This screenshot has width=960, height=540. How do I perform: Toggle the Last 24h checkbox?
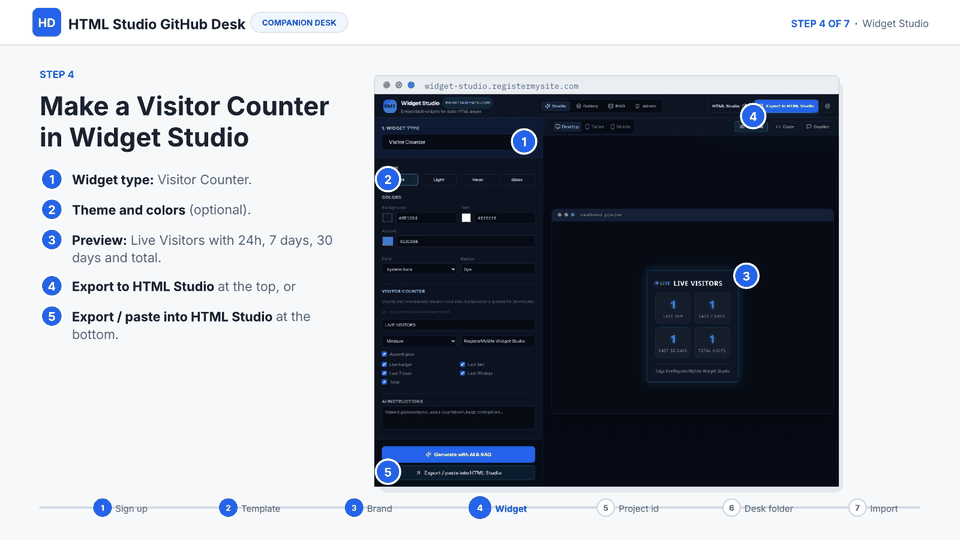point(463,364)
